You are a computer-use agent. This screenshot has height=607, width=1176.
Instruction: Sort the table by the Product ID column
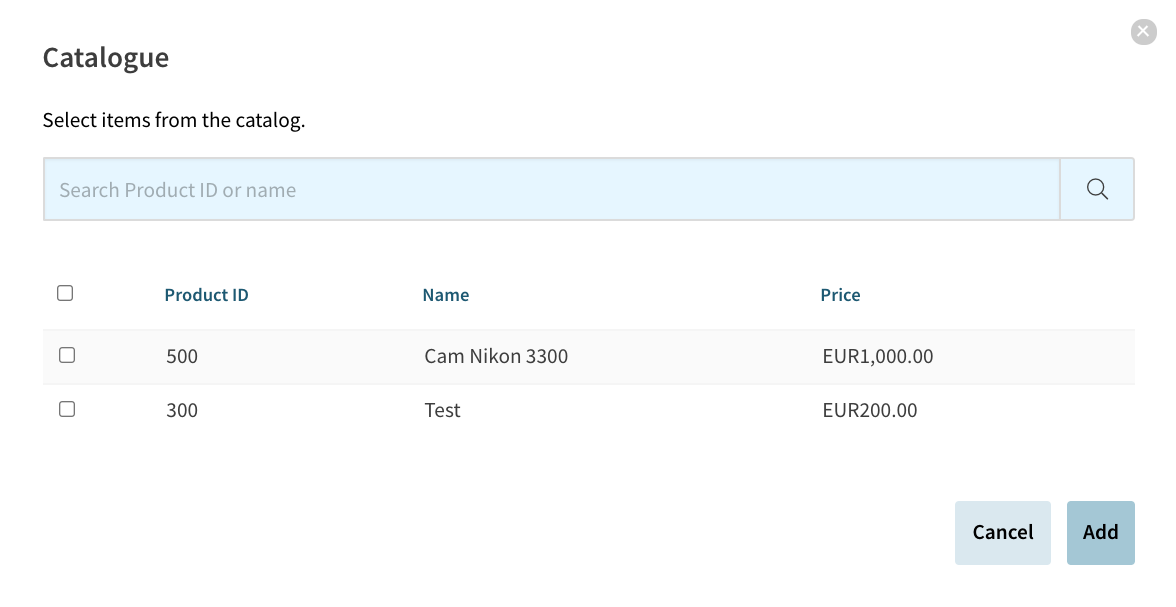(206, 295)
